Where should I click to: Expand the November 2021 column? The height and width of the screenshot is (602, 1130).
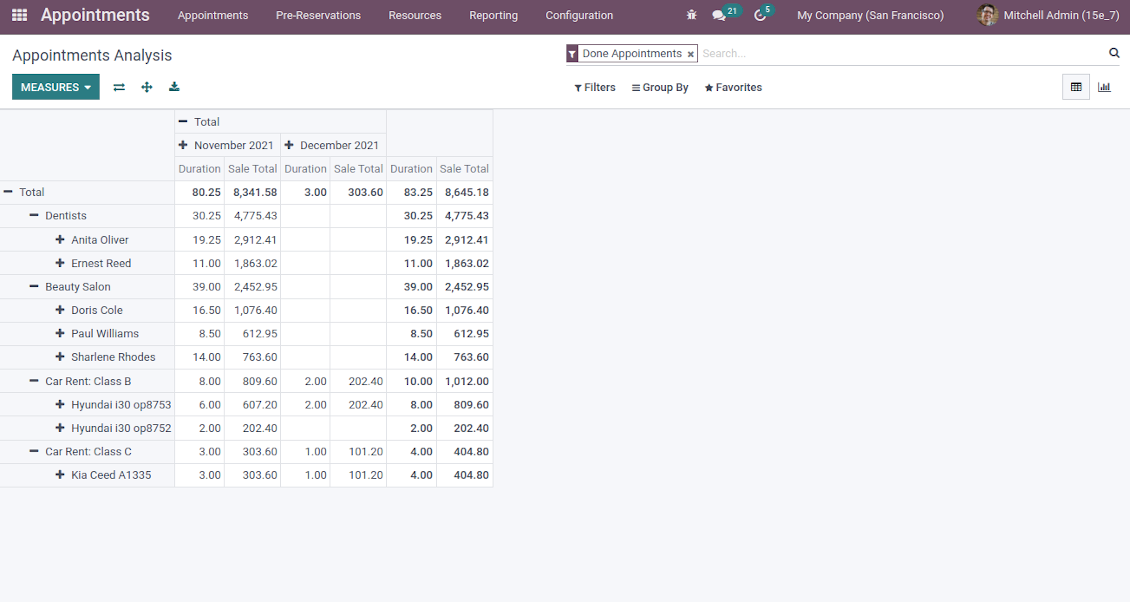[x=183, y=145]
